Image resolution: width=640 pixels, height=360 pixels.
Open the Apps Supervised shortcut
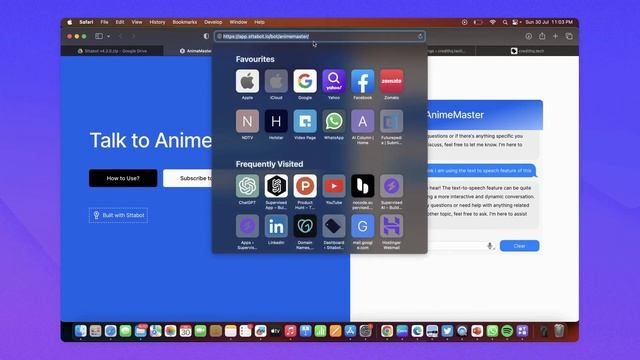pyautogui.click(x=247, y=226)
